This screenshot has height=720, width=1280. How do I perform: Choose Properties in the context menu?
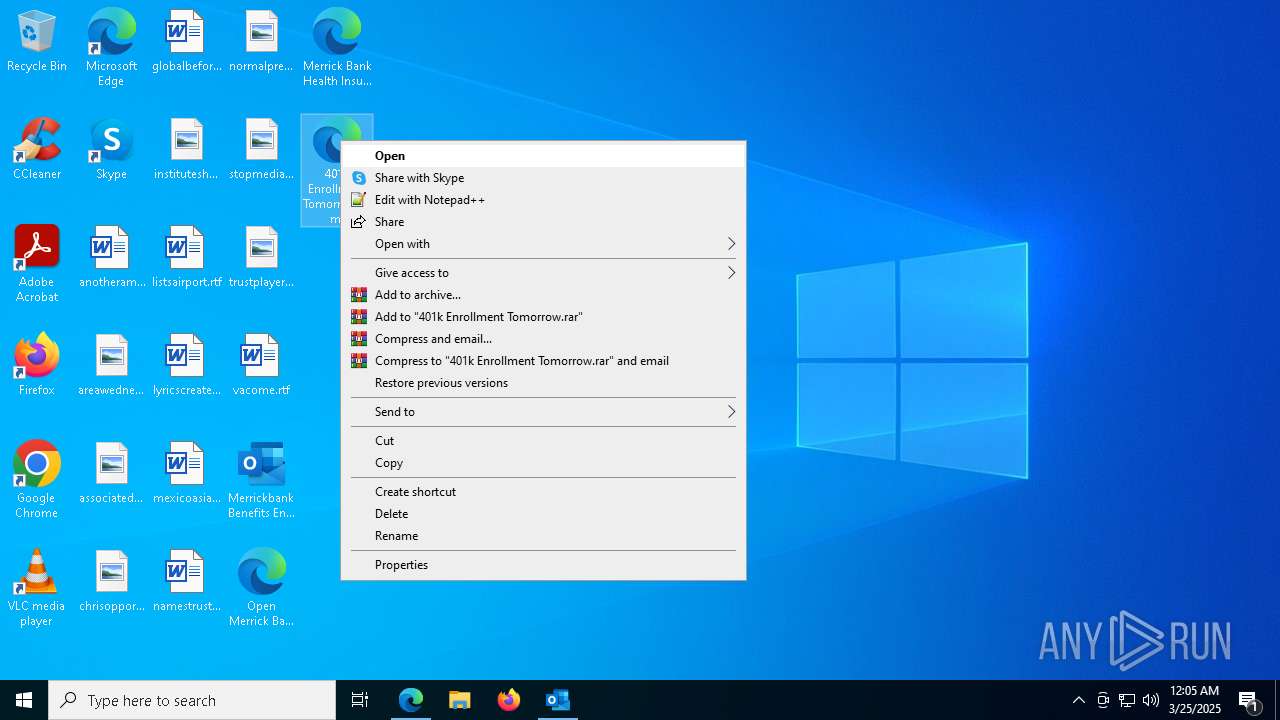click(x=543, y=565)
